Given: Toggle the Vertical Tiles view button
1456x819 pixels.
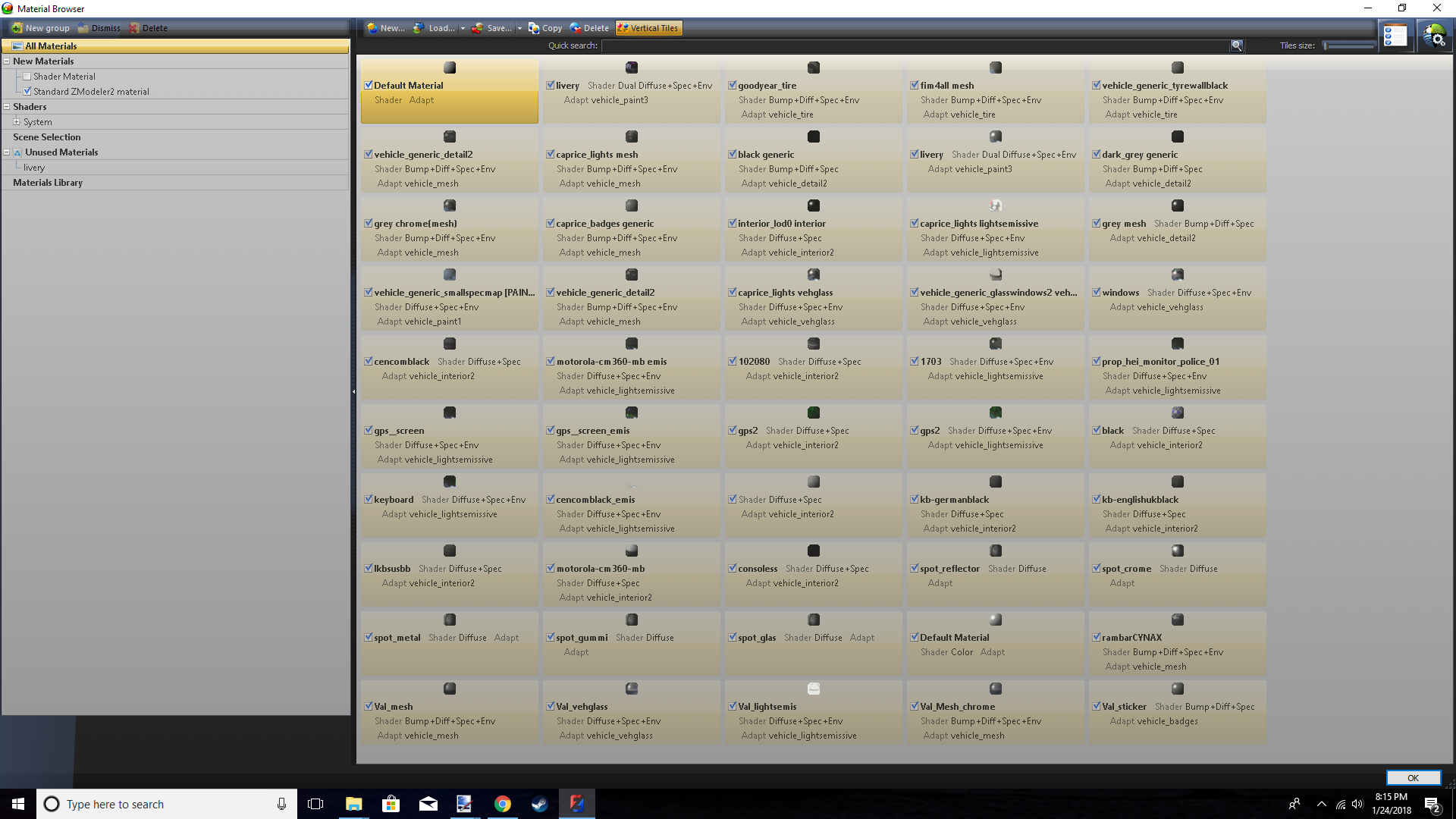Looking at the screenshot, I should click(648, 28).
